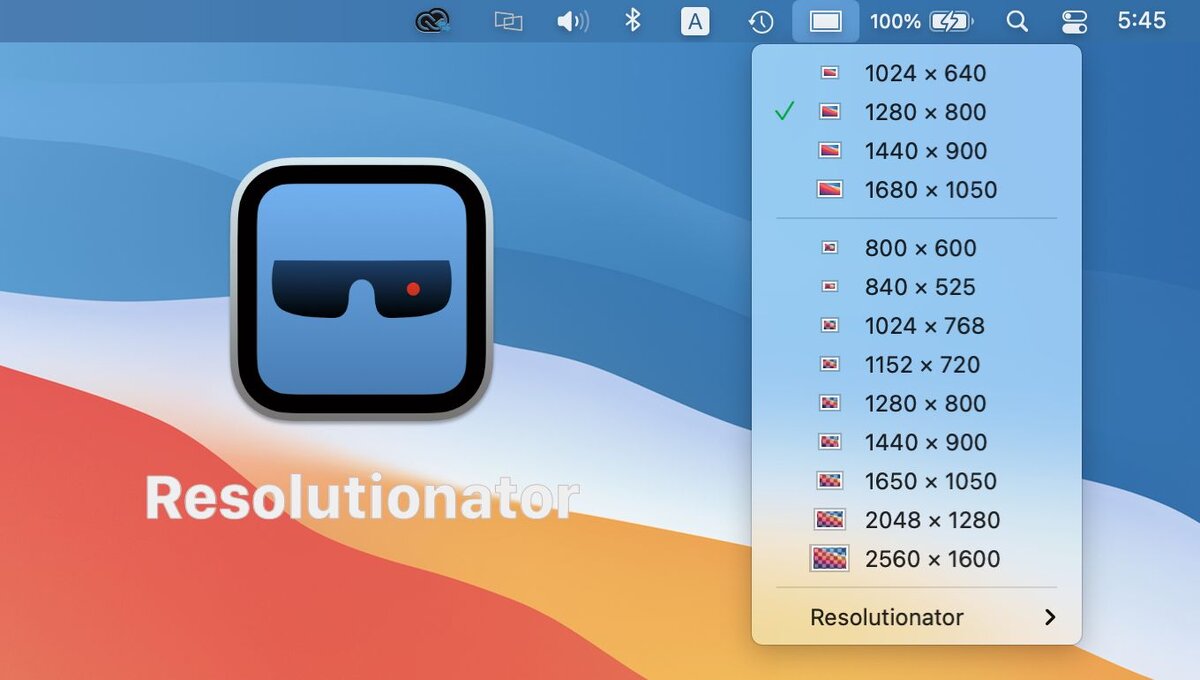Screen dimensions: 1200x680
Task: Expand the Resolutionator submenu
Action: [x=916, y=617]
